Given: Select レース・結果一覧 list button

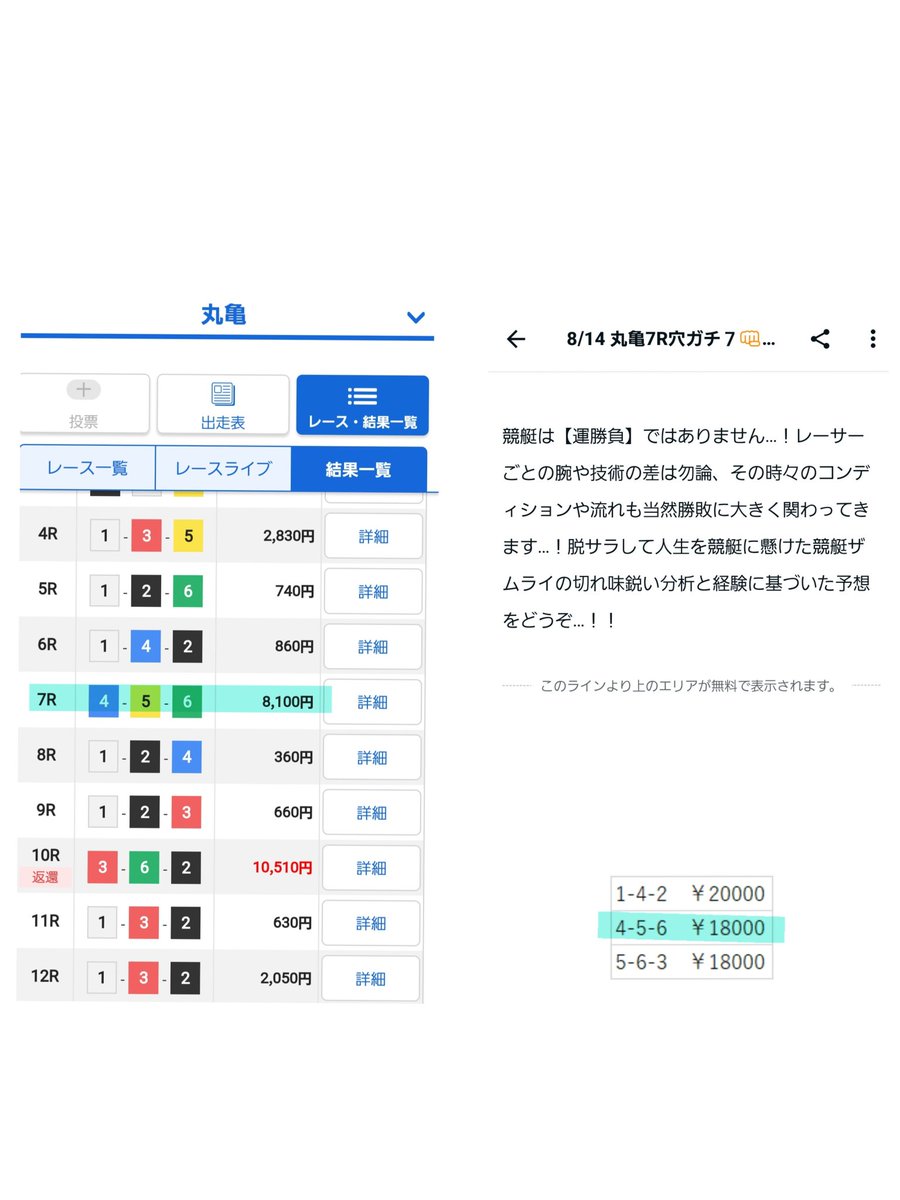Looking at the screenshot, I should (x=362, y=405).
